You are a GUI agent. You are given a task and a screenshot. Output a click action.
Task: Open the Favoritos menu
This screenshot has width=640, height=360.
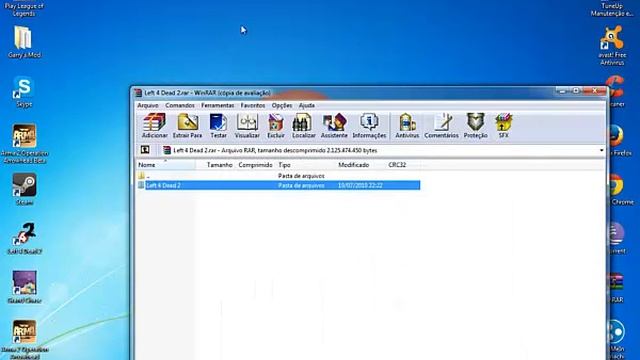tap(253, 105)
